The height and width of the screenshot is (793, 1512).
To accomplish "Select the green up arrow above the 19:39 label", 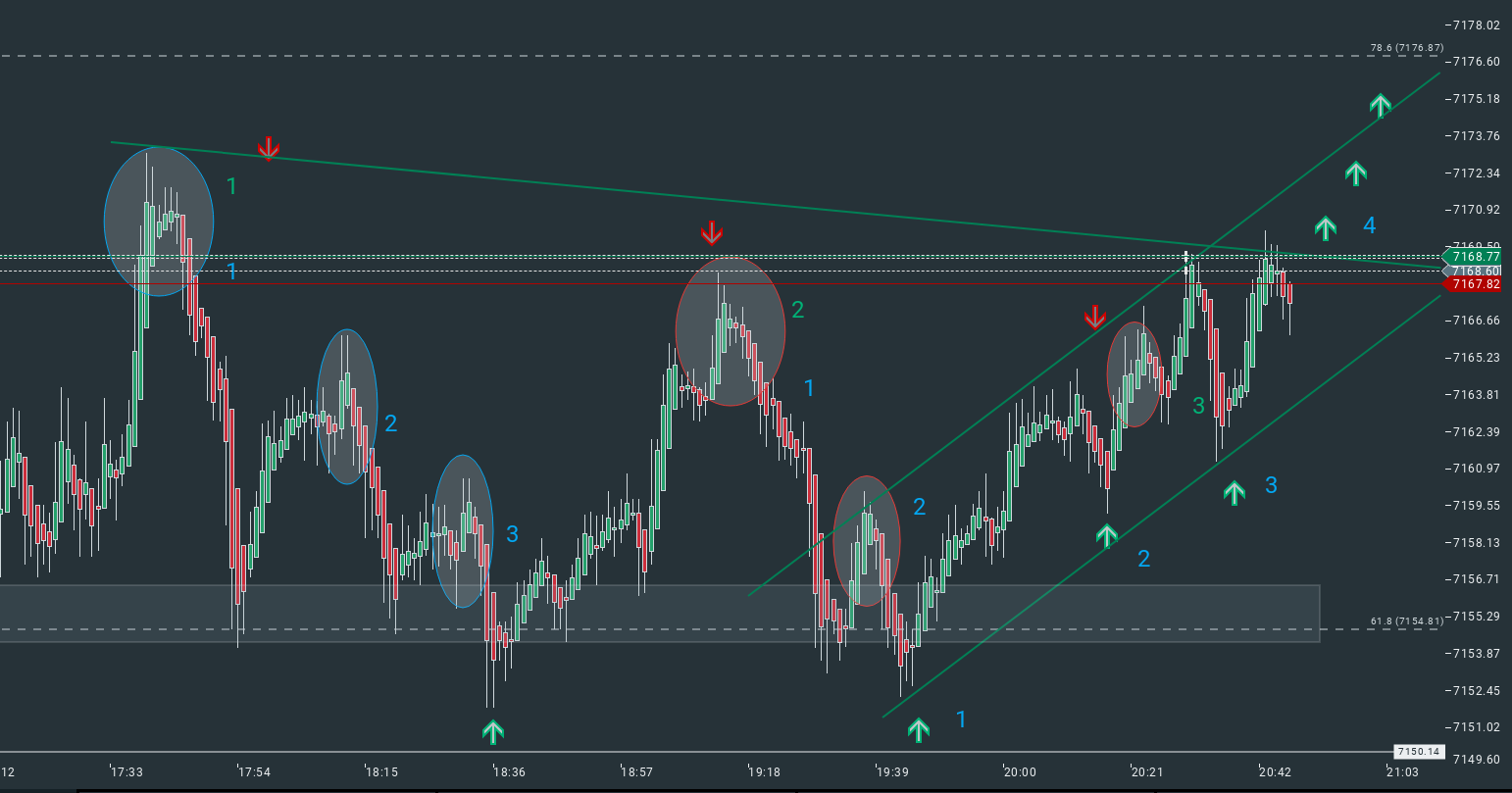I will 918,728.
